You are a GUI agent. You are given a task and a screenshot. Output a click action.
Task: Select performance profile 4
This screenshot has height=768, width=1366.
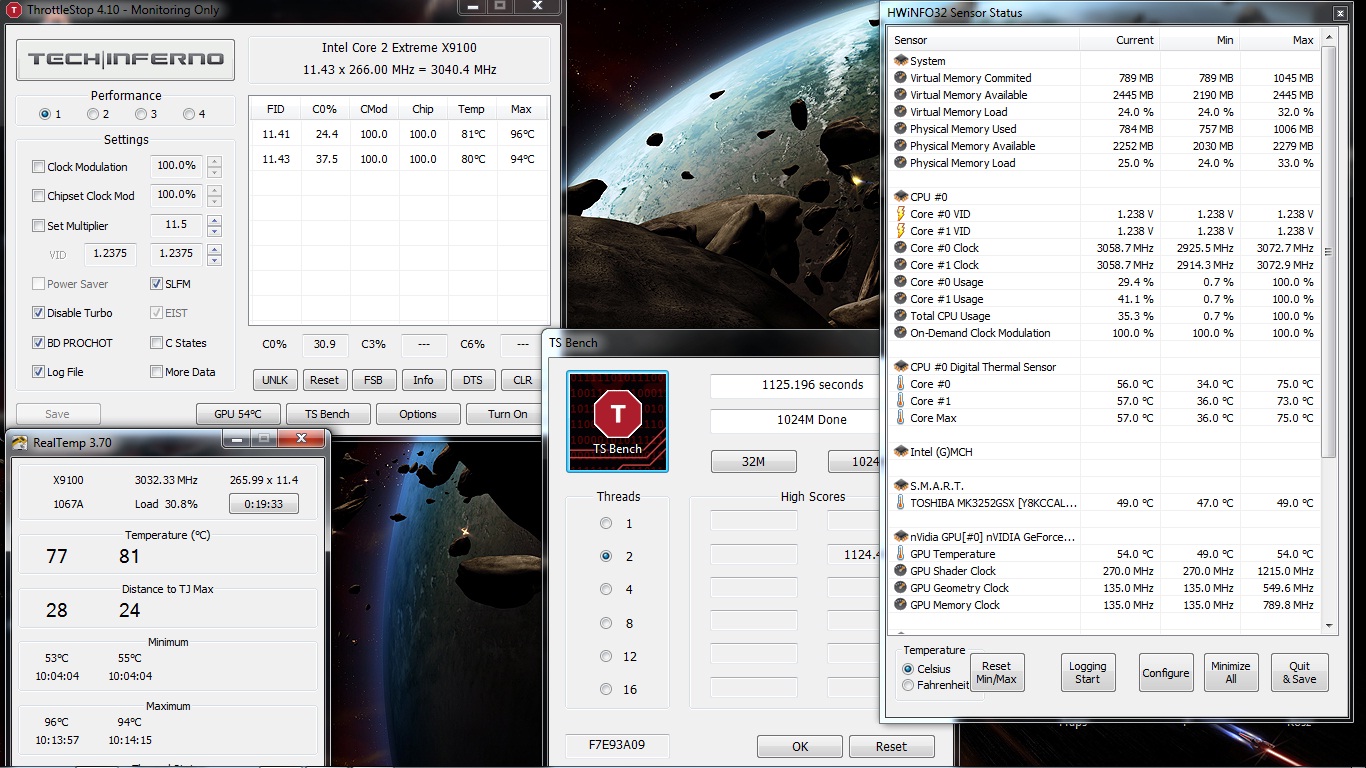coord(189,114)
